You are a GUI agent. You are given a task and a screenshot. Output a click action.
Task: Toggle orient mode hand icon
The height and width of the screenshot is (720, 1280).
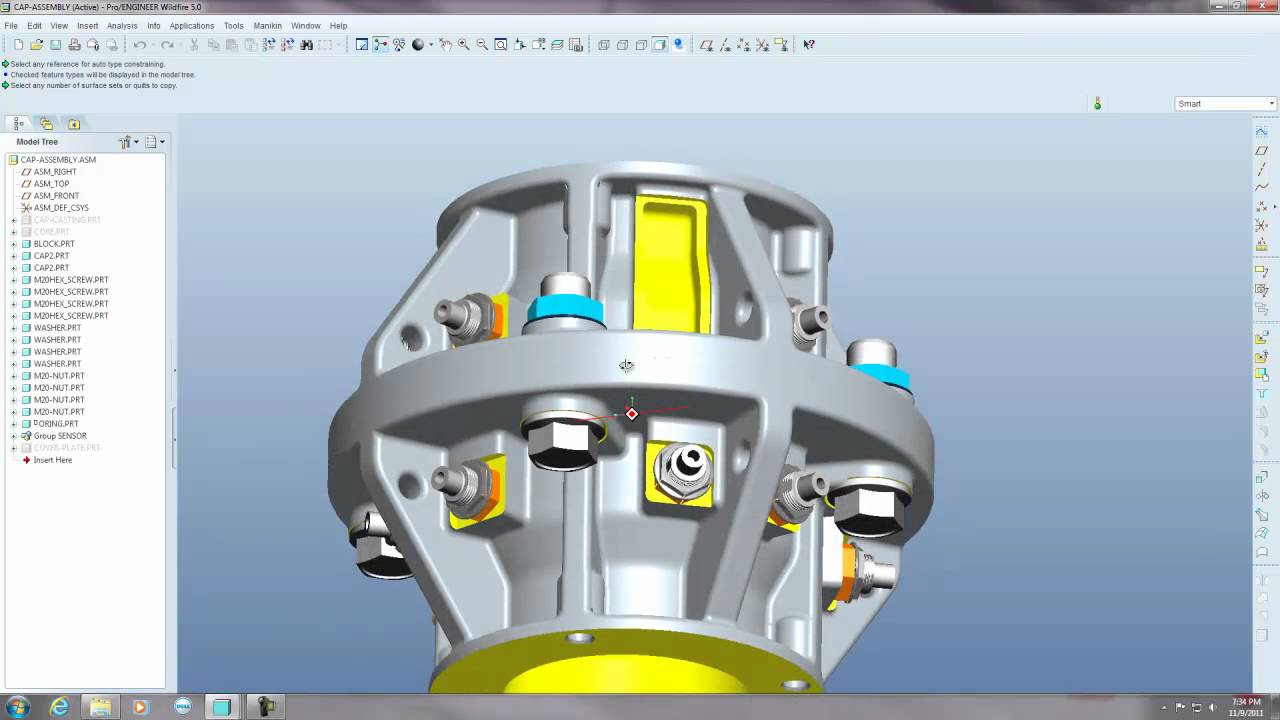click(445, 44)
